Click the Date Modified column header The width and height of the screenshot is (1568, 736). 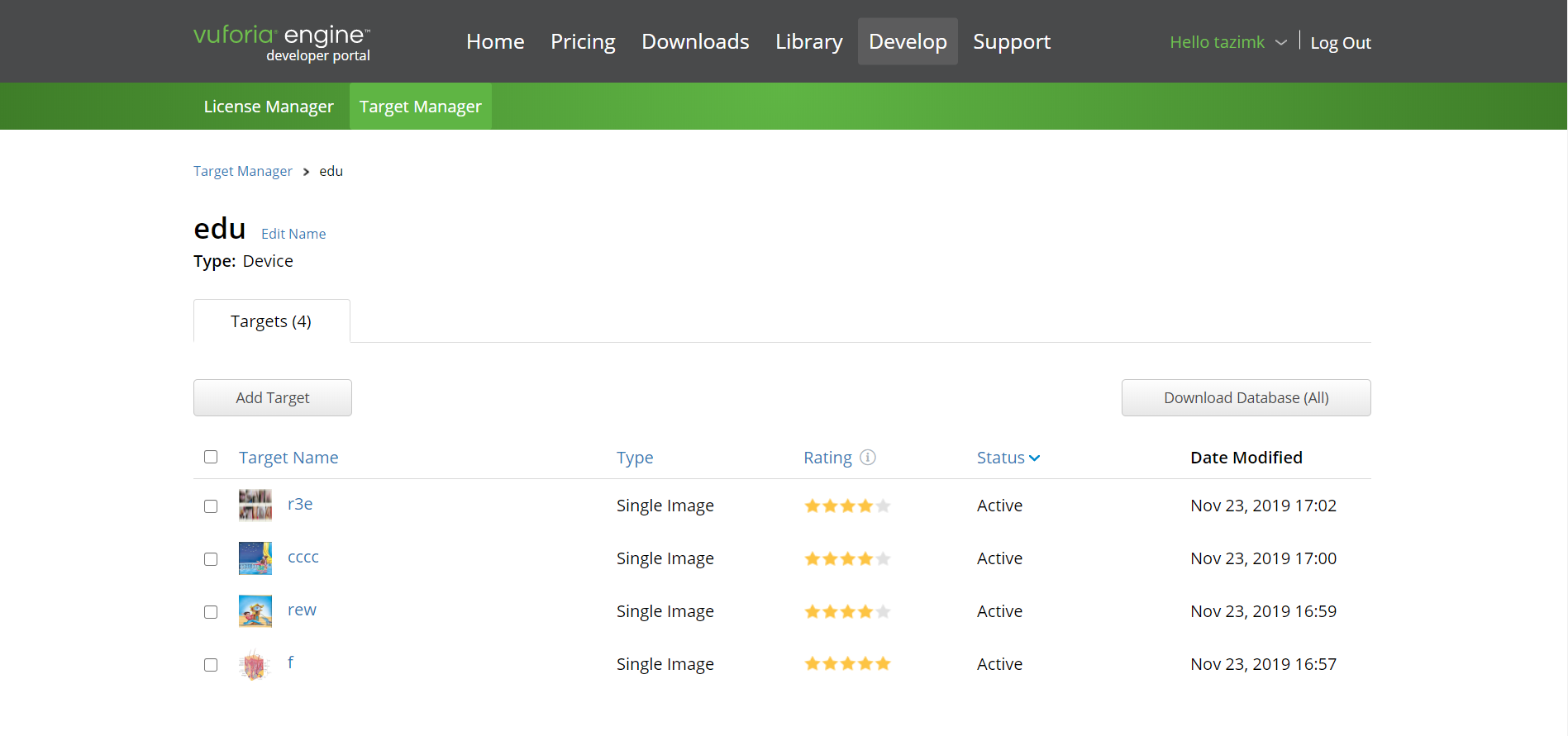pos(1246,458)
